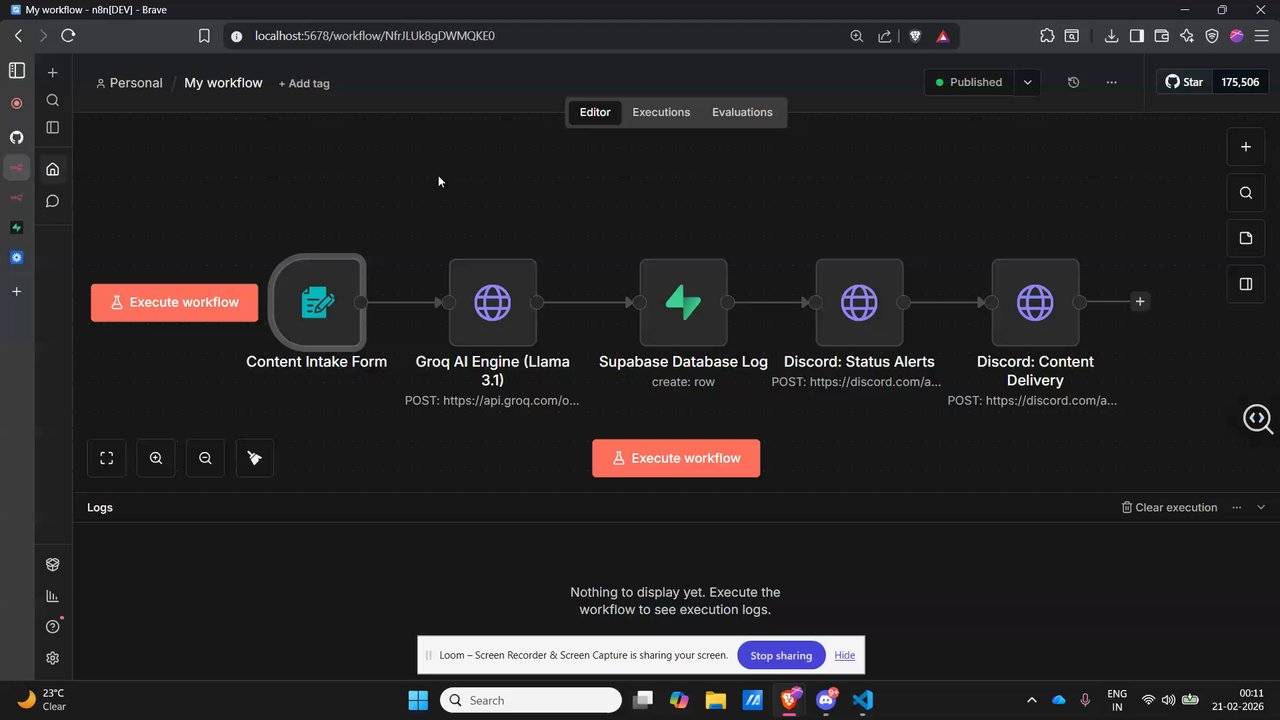This screenshot has height=720, width=1280.
Task: Click the Execute workflow button beside Content Intake Form
Action: click(174, 302)
